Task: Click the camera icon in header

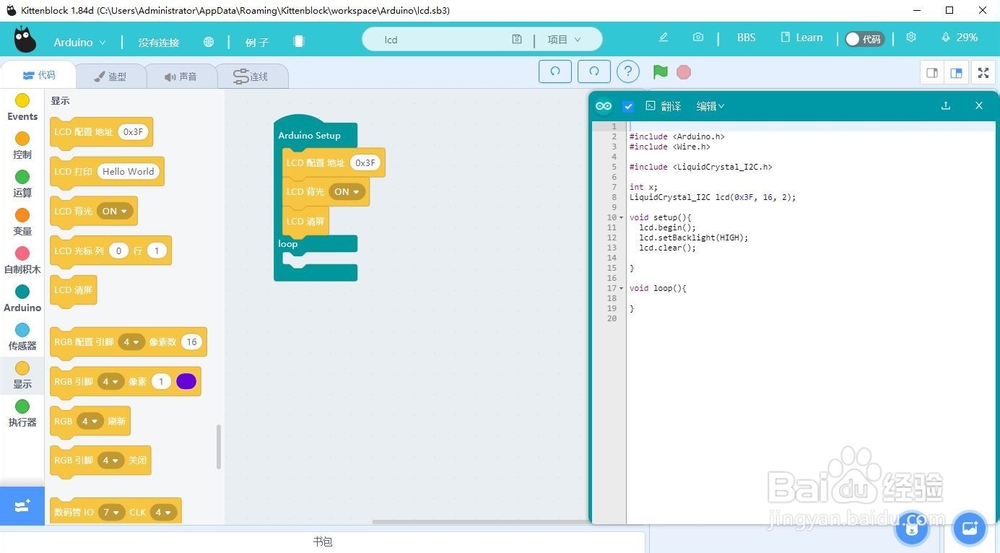Action: (x=698, y=38)
